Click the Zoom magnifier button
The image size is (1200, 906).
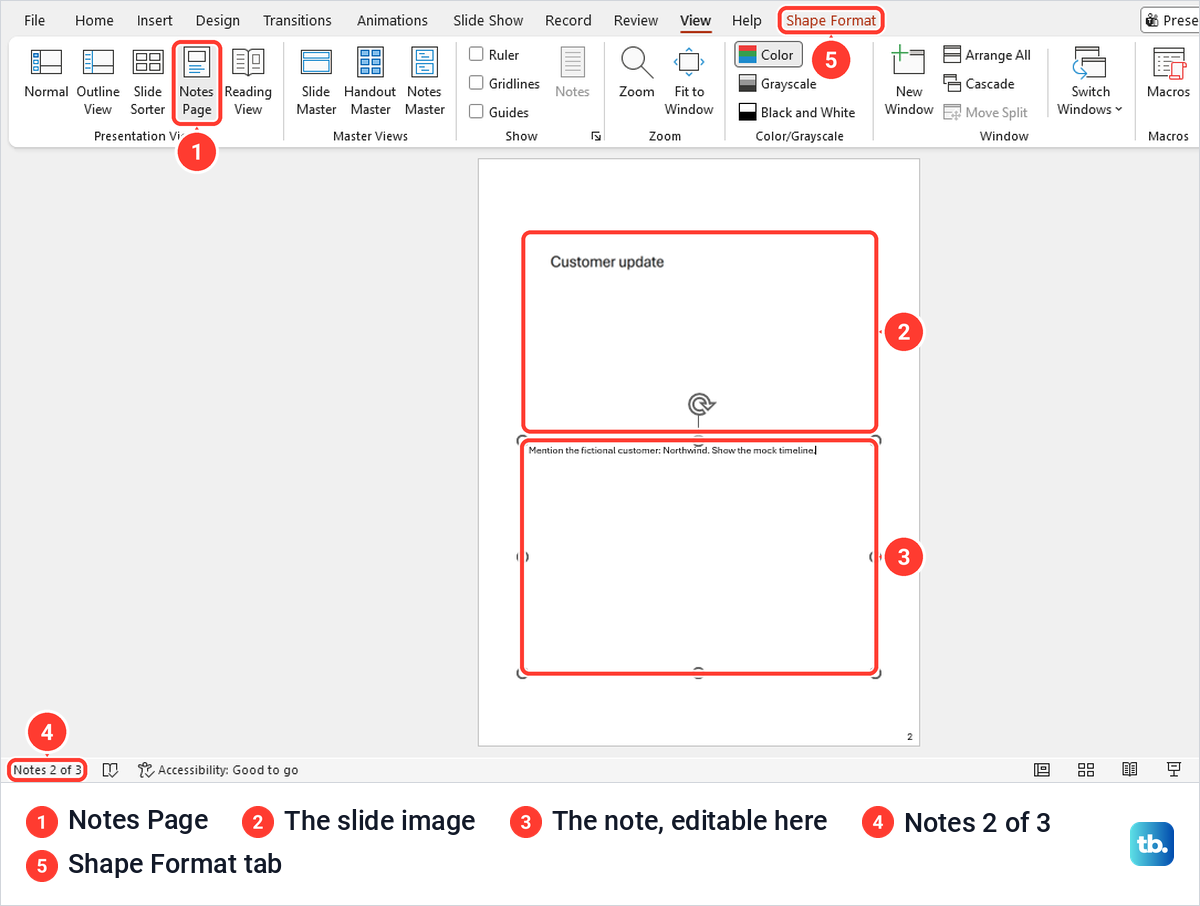(636, 74)
